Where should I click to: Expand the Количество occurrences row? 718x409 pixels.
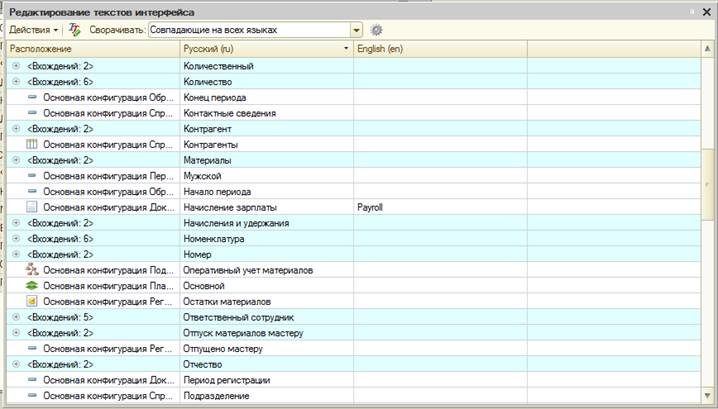click(x=16, y=82)
